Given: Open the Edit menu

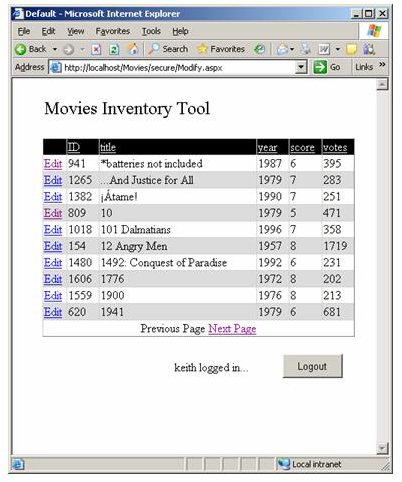Looking at the screenshot, I should [x=48, y=31].
